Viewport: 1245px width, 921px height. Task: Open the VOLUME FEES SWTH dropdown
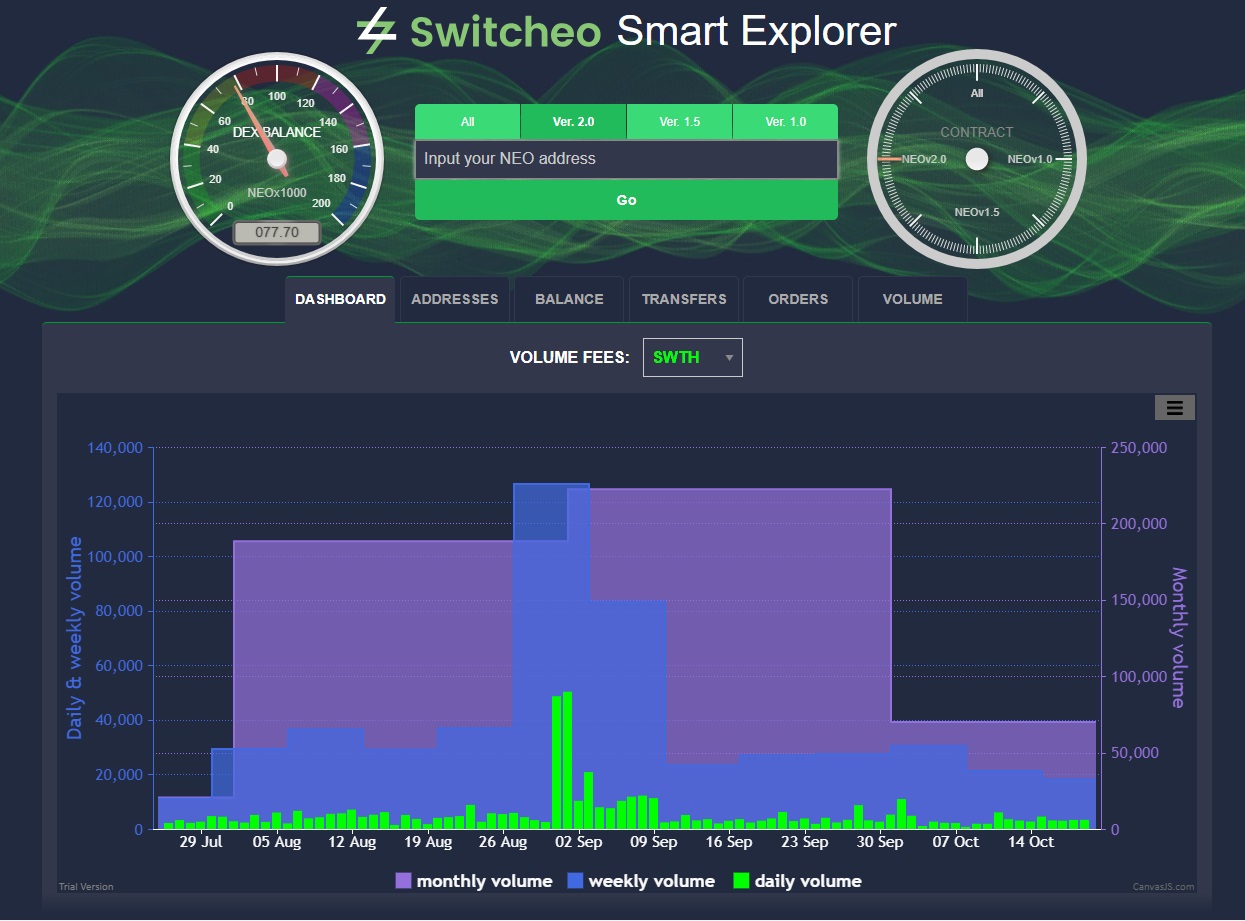pyautogui.click(x=693, y=357)
